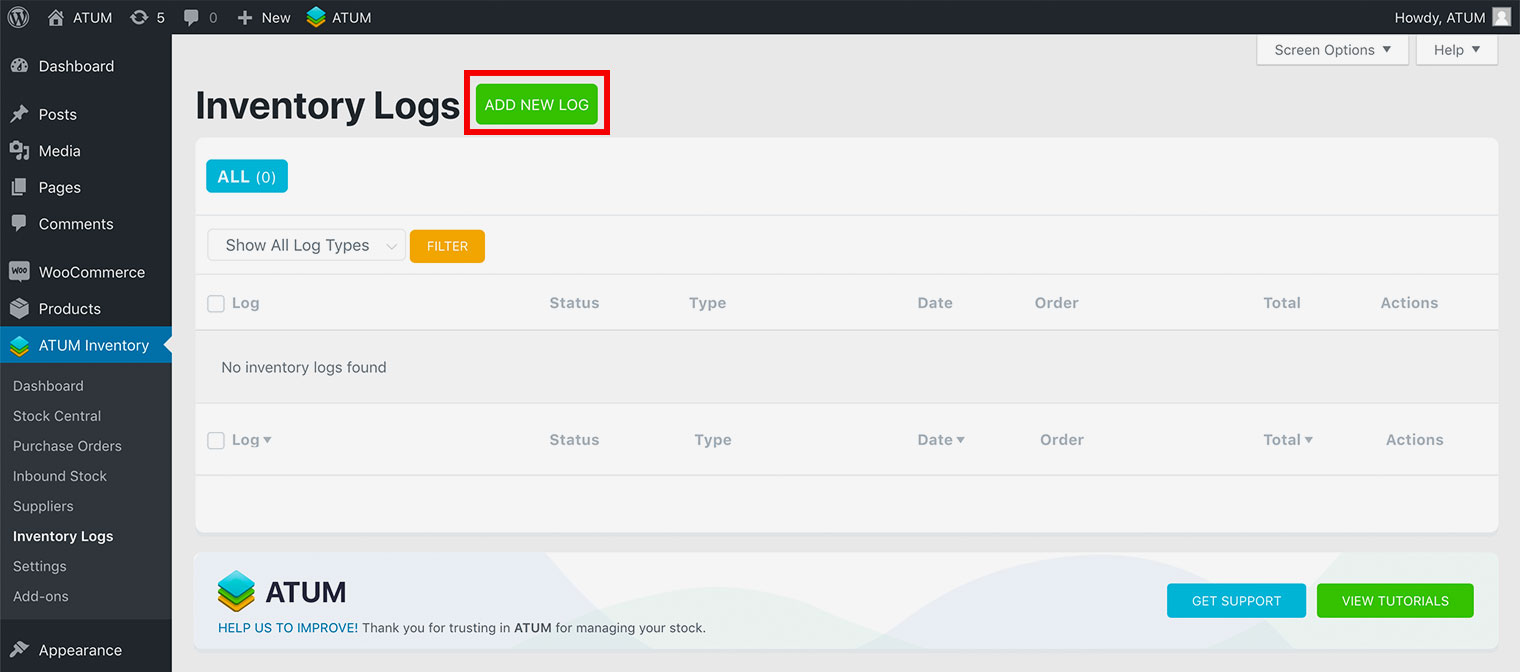
Task: Click the New label in admin bar
Action: point(276,18)
